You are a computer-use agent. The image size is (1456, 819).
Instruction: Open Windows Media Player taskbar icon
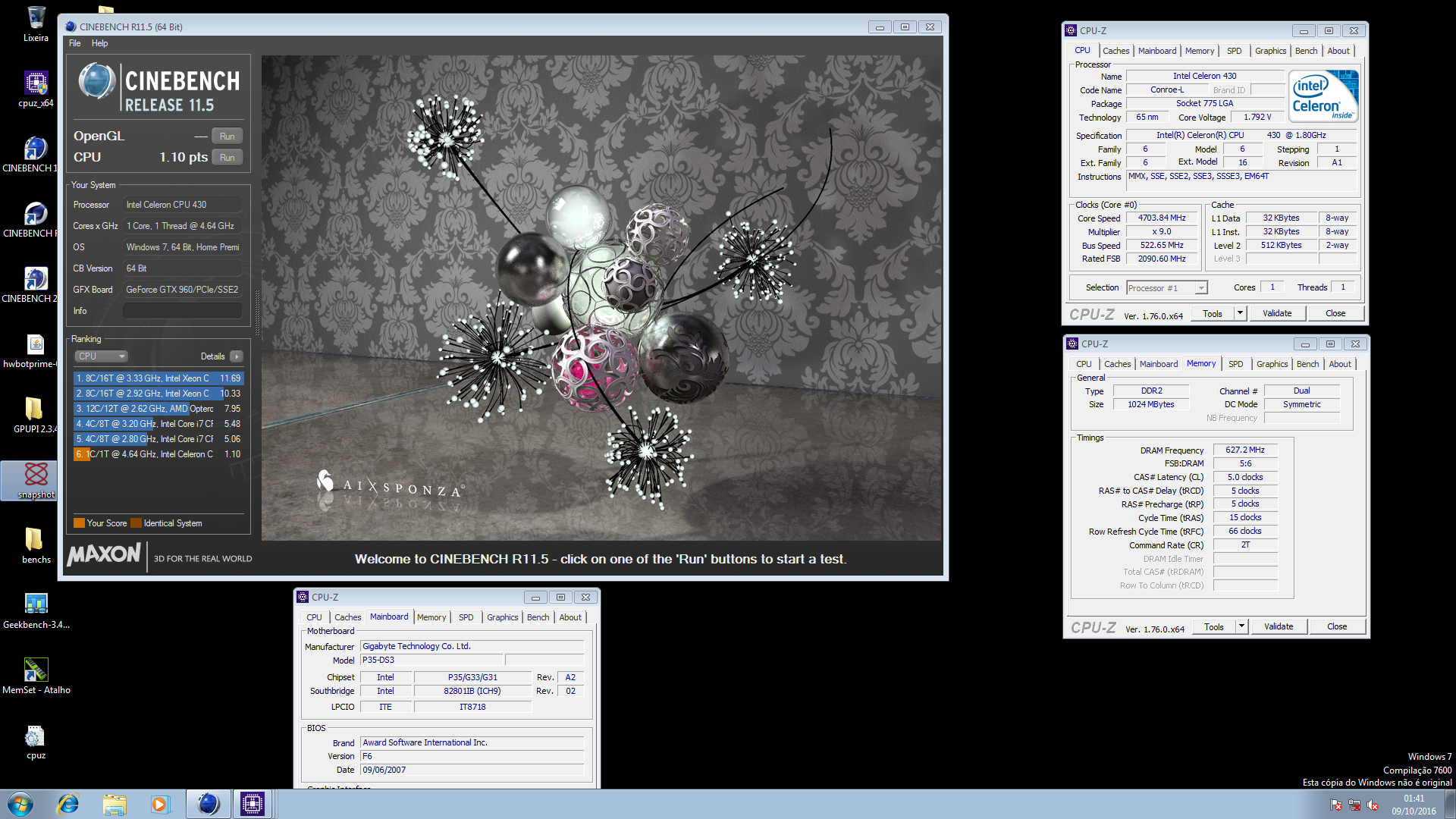click(160, 804)
